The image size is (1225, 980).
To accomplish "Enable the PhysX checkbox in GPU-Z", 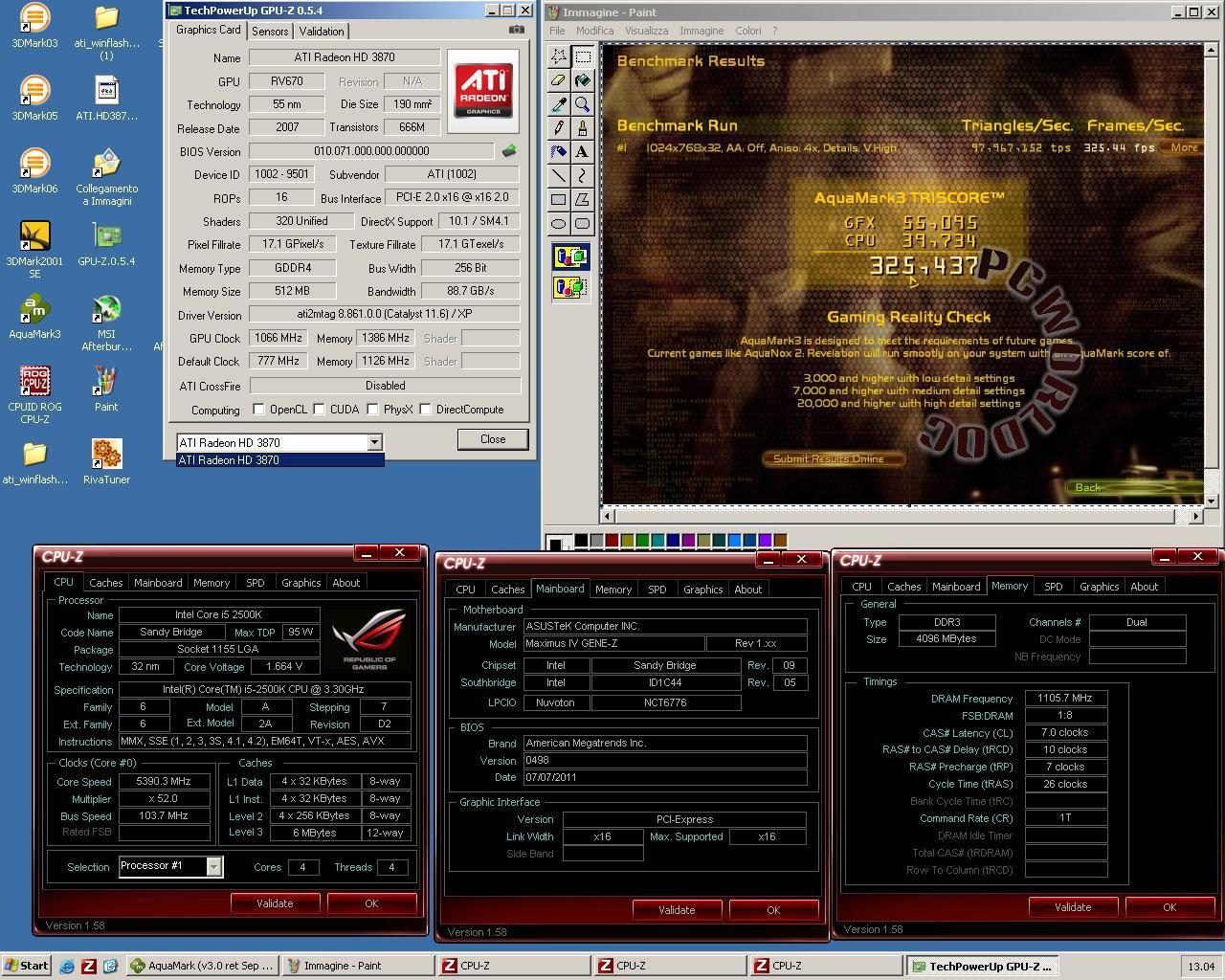I will (371, 410).
